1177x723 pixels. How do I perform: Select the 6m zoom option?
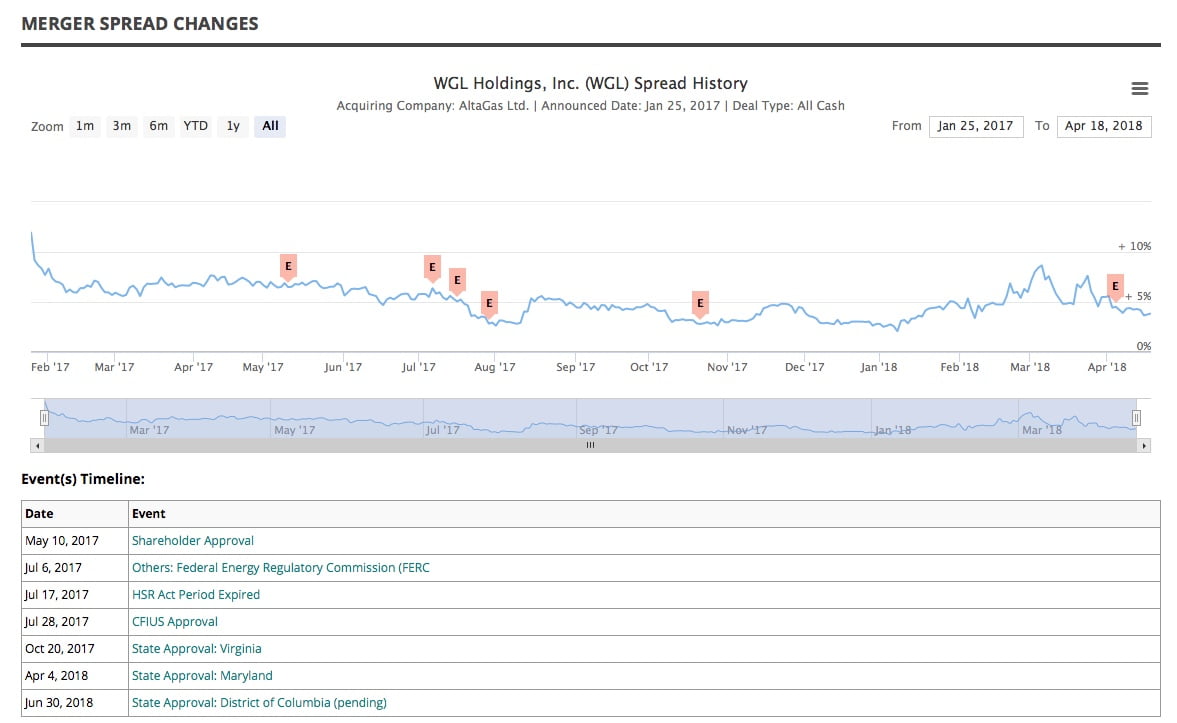(158, 126)
